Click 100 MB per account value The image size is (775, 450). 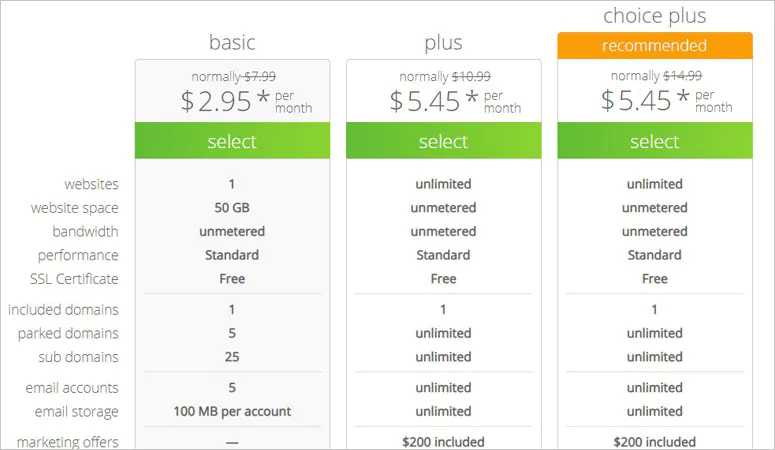[232, 411]
